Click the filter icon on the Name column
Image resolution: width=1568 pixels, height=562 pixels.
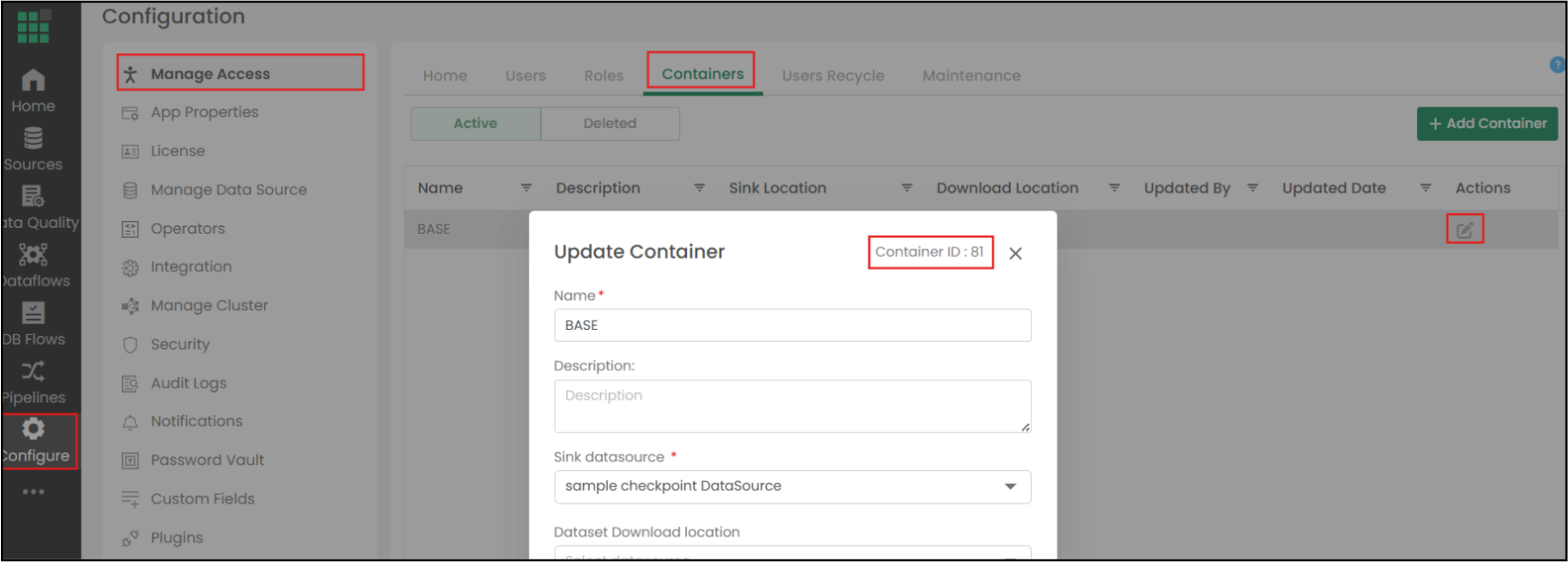(526, 188)
